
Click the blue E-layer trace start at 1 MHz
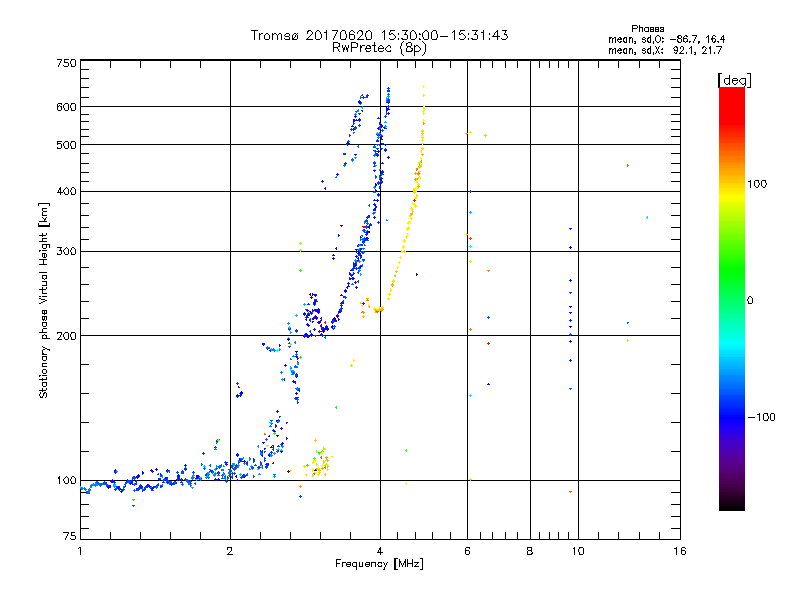click(x=85, y=490)
